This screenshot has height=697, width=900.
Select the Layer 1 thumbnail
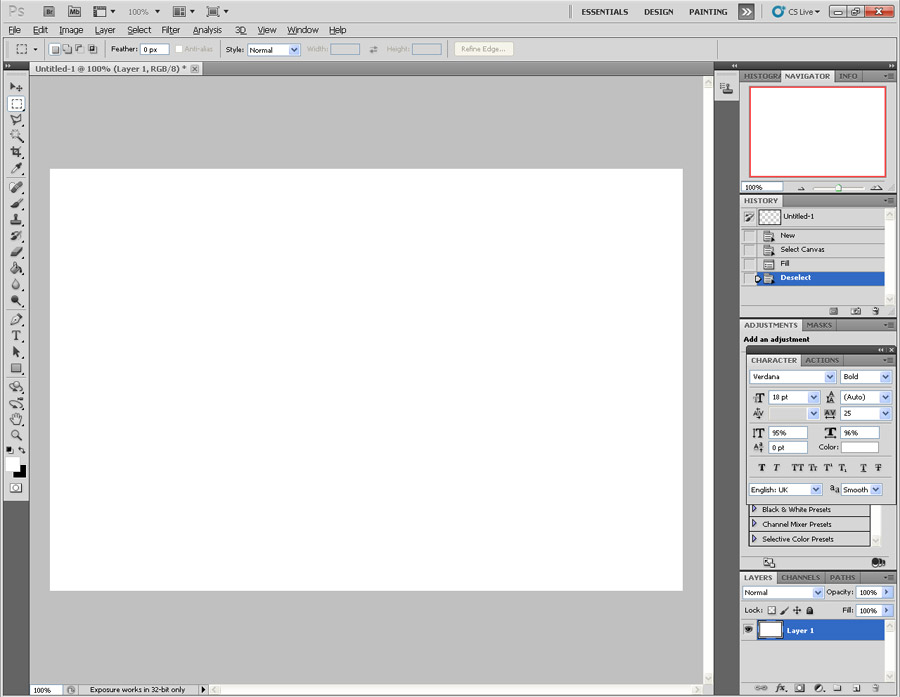770,630
